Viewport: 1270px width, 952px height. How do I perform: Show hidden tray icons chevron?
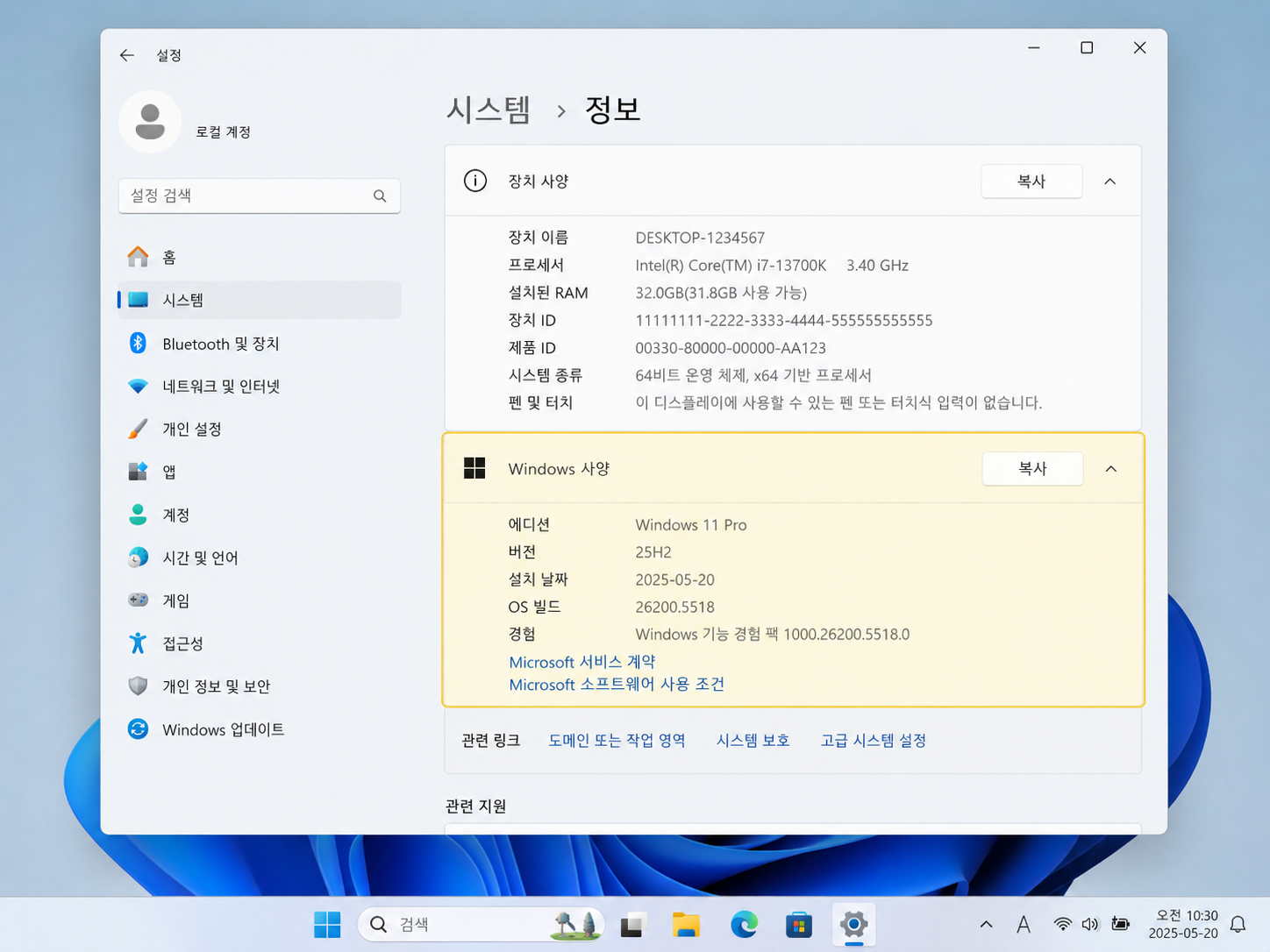tap(986, 924)
